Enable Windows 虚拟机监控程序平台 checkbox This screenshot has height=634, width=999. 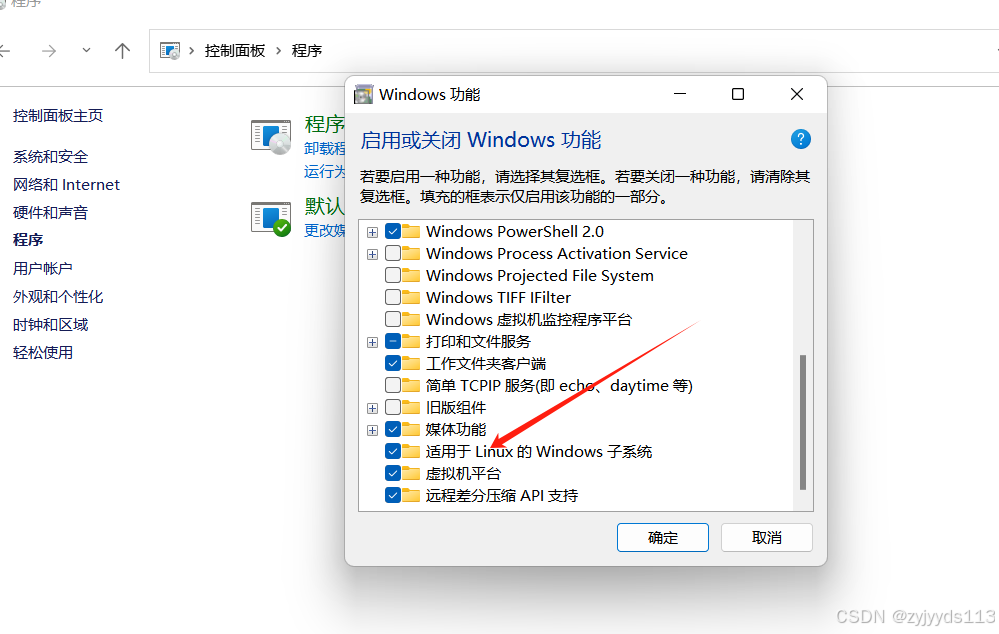[393, 319]
